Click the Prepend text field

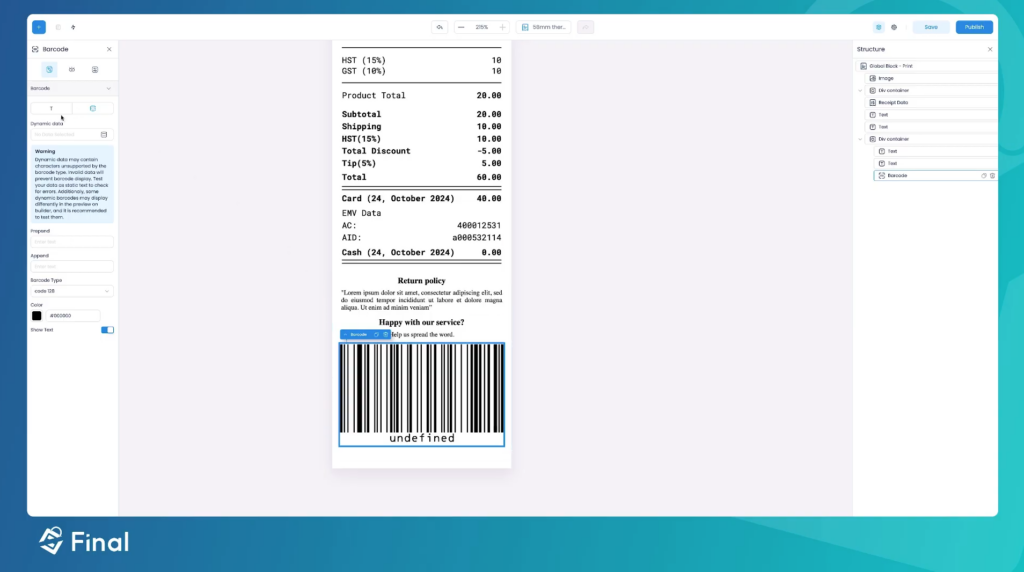[x=72, y=242]
